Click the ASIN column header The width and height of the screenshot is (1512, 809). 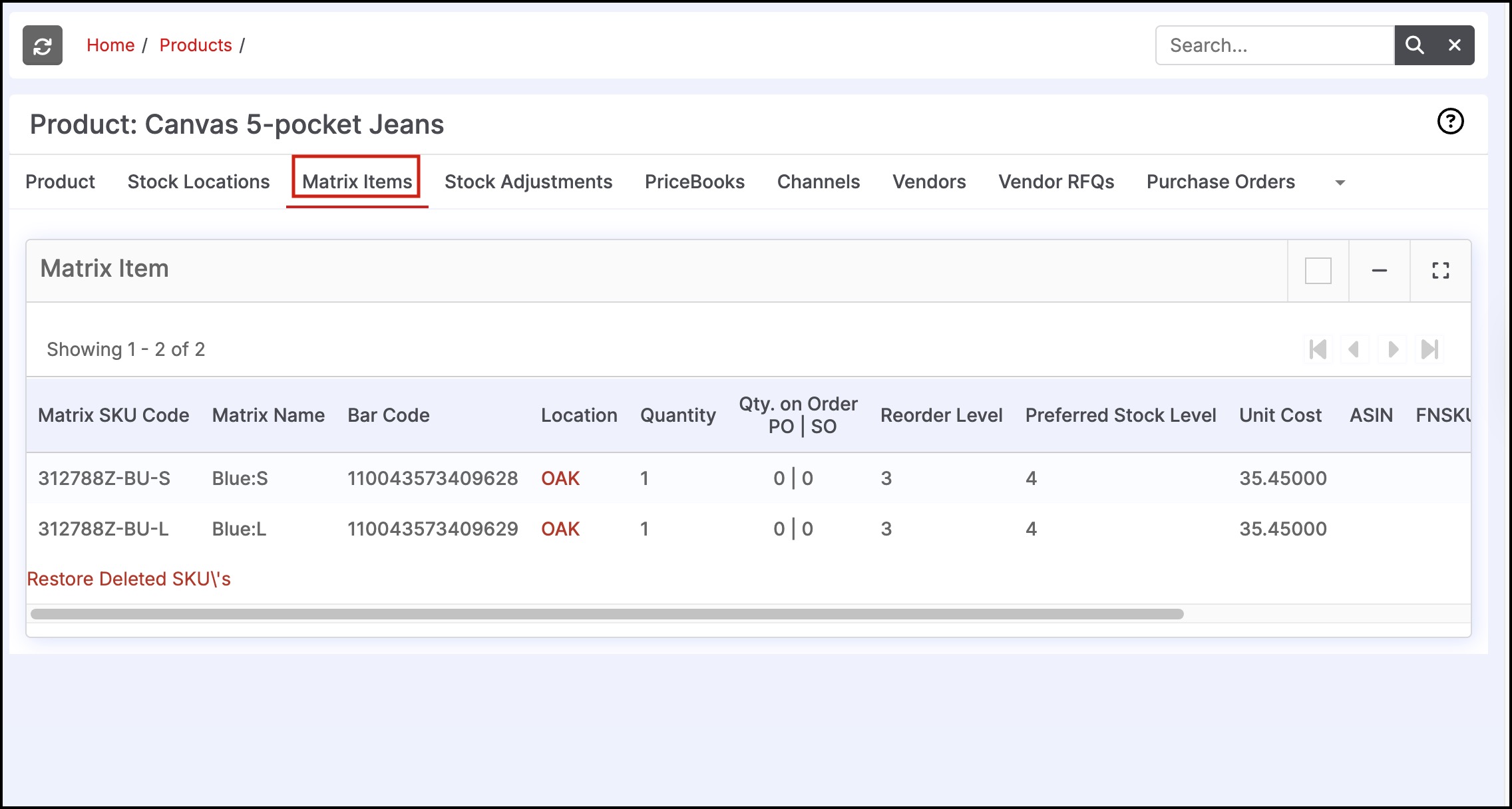tap(1371, 415)
